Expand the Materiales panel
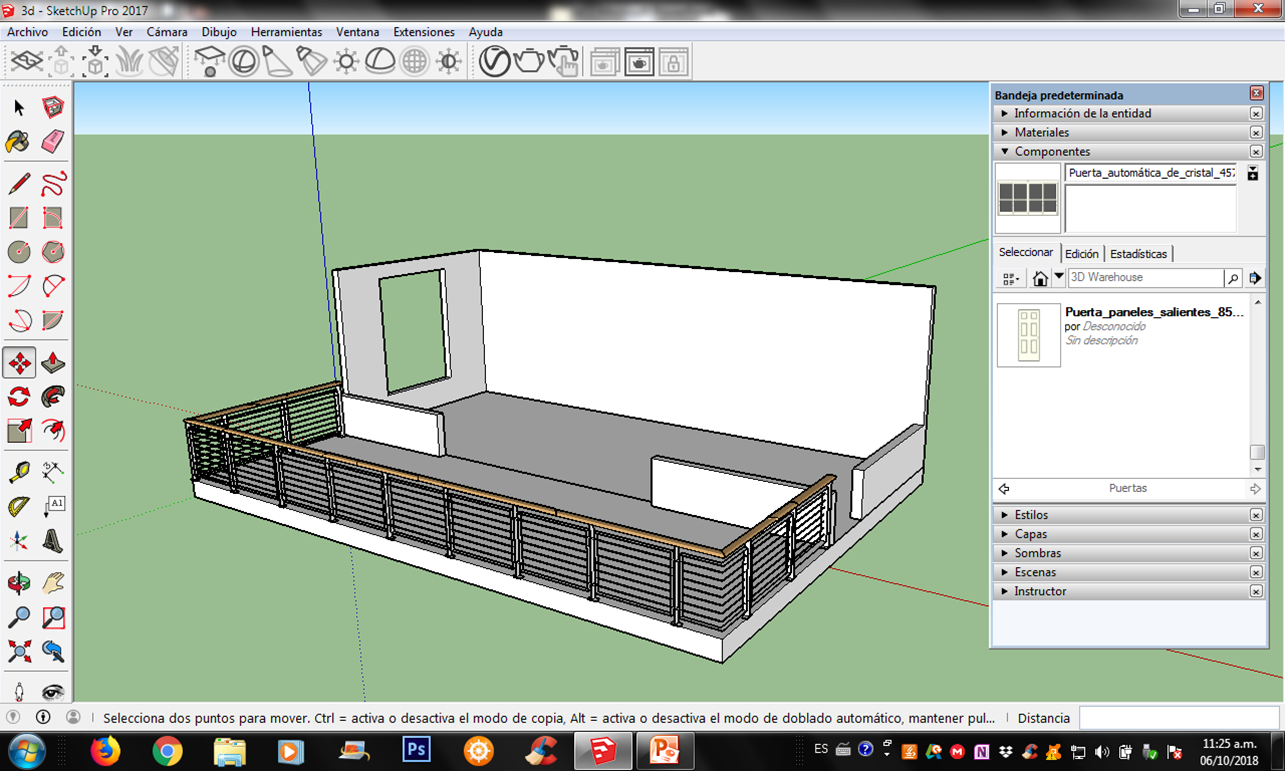 pos(1041,132)
